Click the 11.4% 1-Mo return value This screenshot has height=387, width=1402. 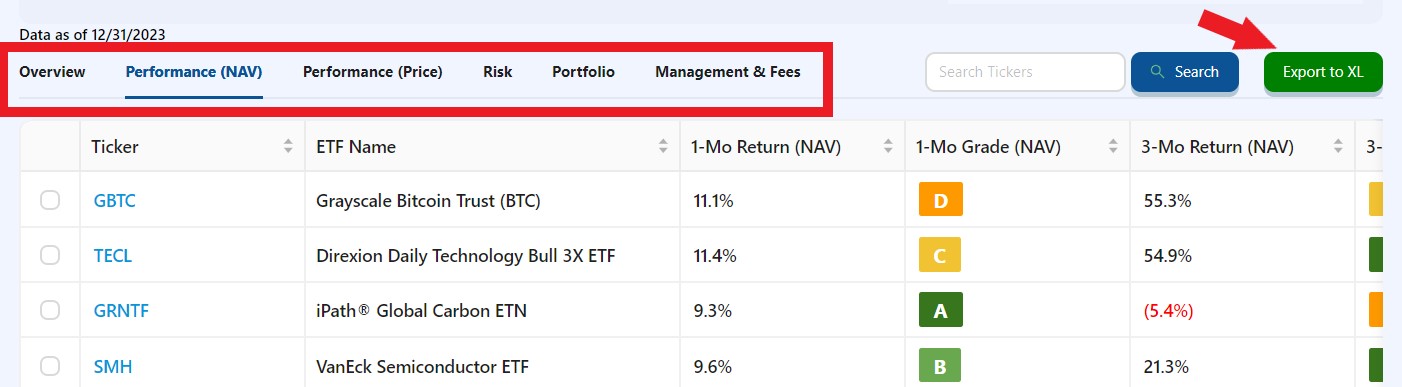(715, 256)
